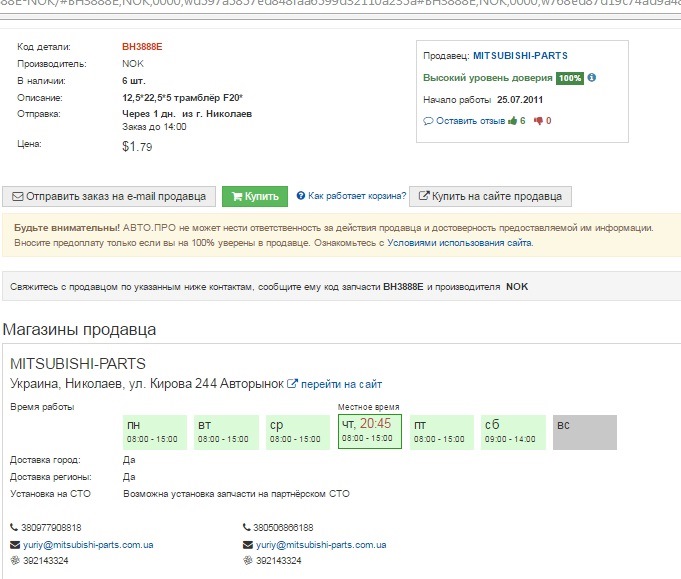Click left ICQ number 392143324
681x579 pixels.
pos(46,561)
